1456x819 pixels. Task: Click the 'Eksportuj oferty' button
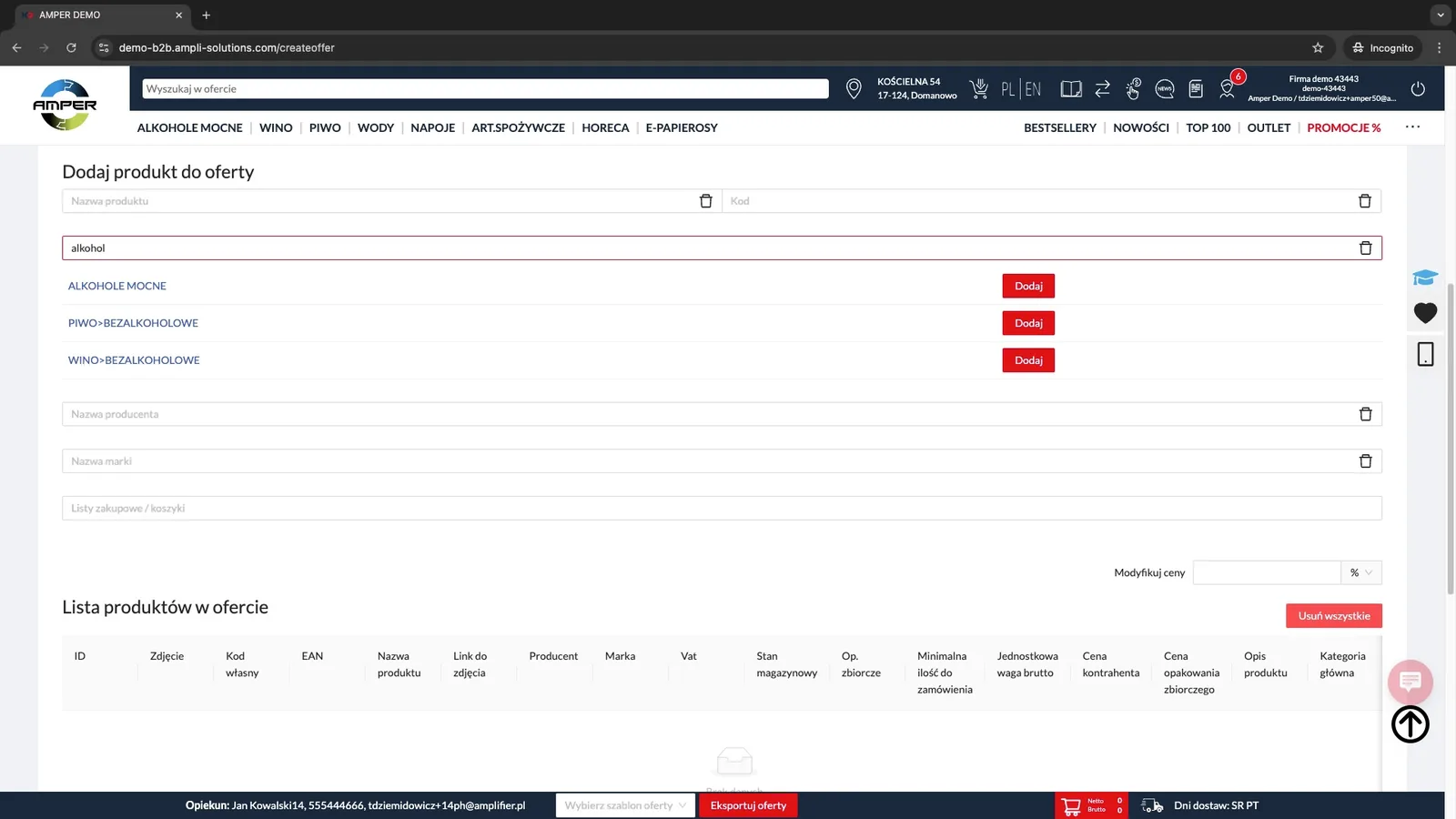click(748, 805)
